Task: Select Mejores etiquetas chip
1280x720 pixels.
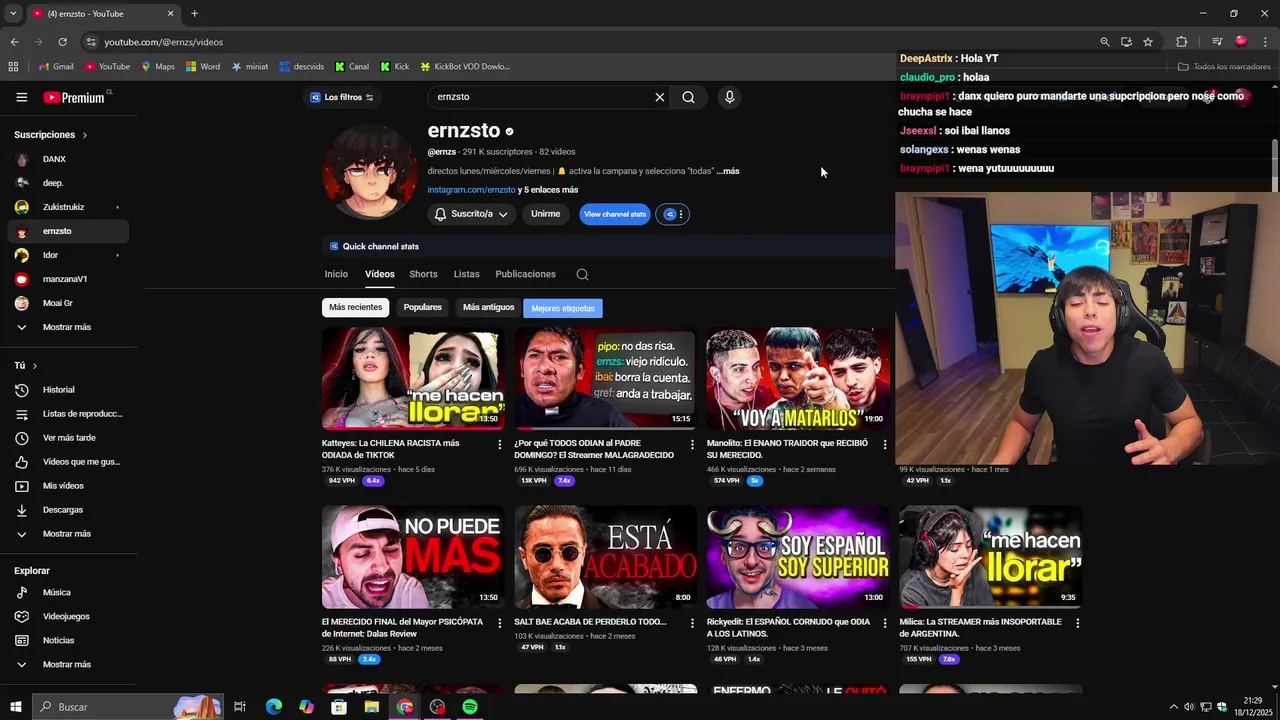Action: [x=563, y=308]
